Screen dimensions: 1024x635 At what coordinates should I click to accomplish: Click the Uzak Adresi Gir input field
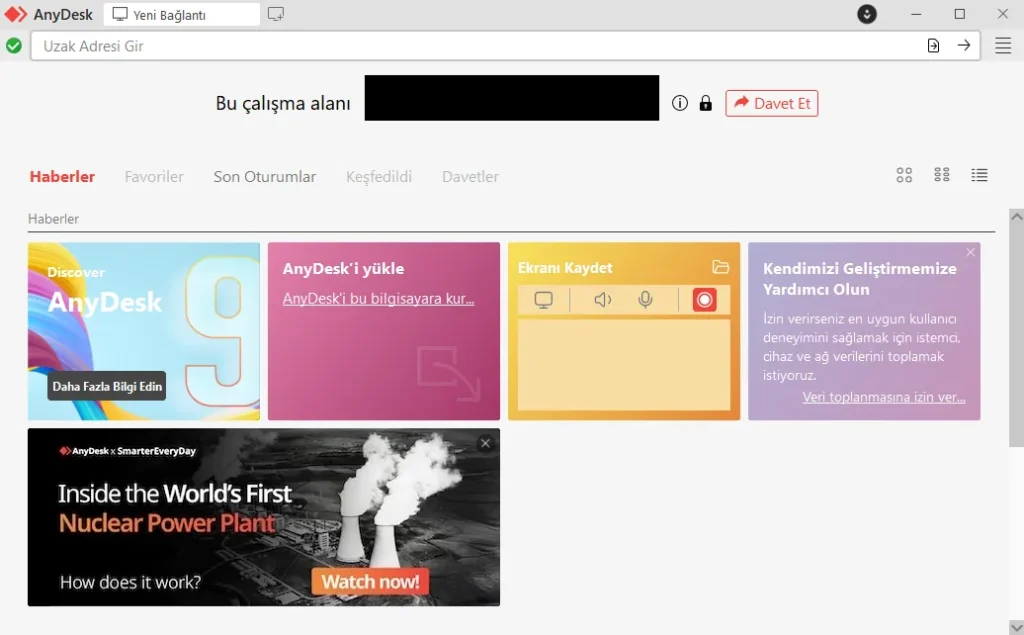click(x=470, y=46)
